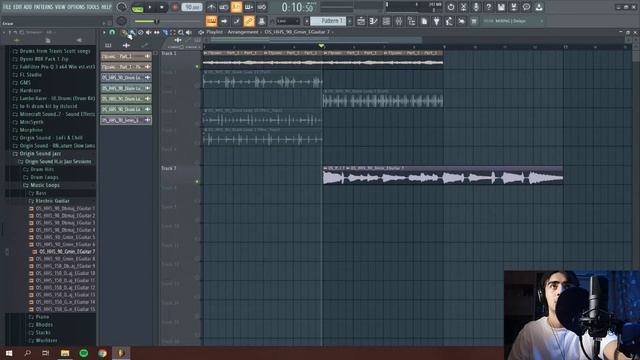Viewport: 640px width, 360px height.
Task: Toggle the overdub recording icon
Action: (x=249, y=7)
